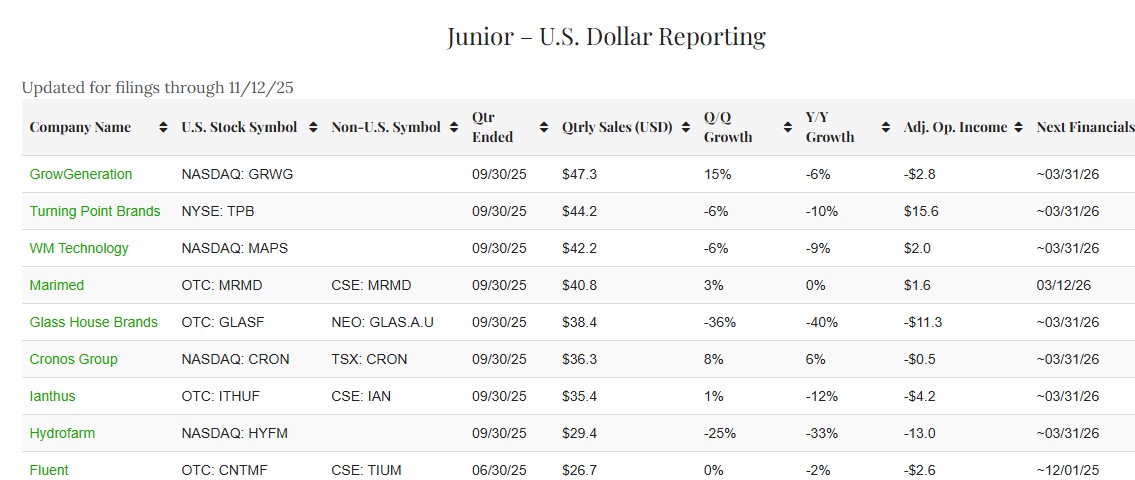Viewport: 1135px width, 480px height.
Task: Open the GrowGeneration company link
Action: (81, 174)
